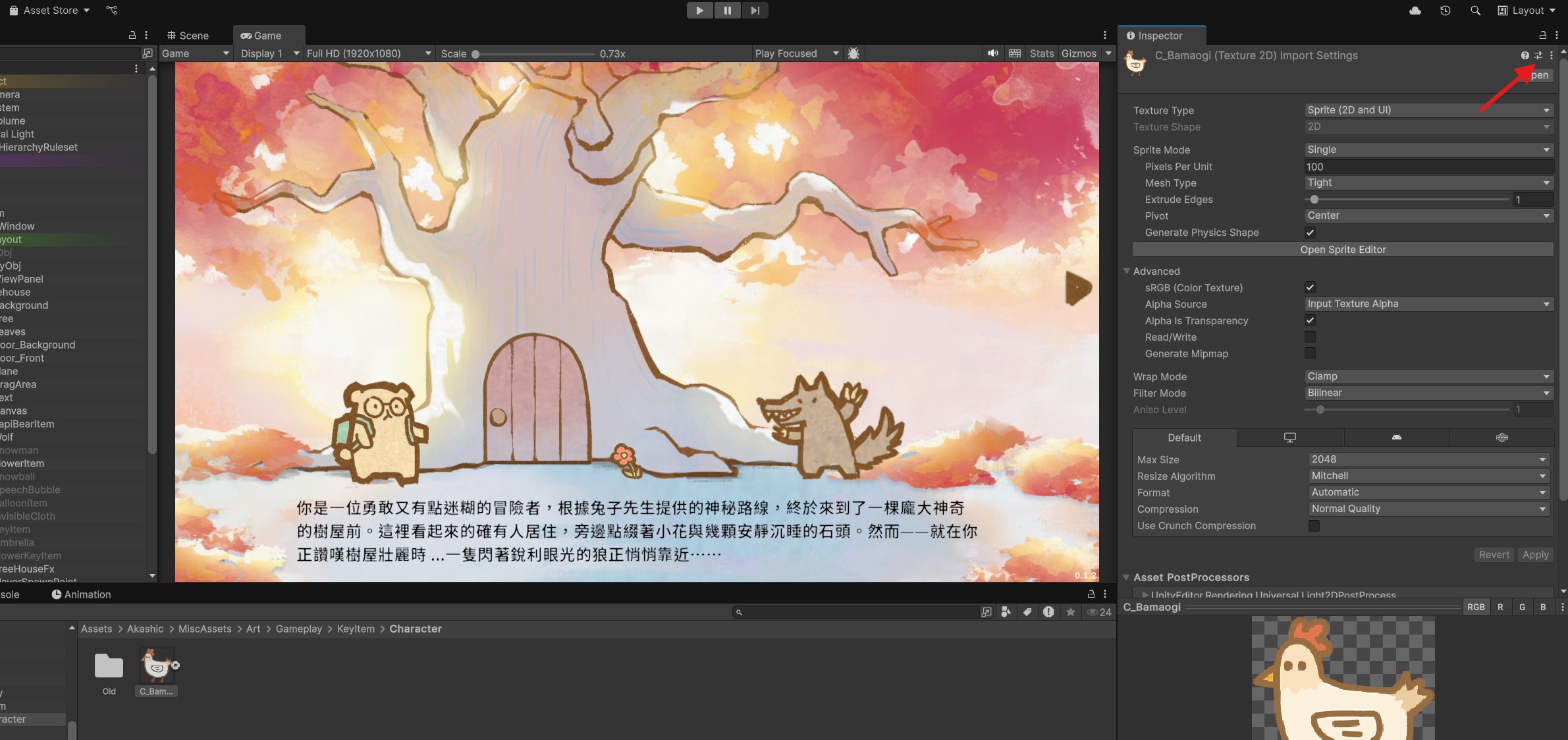Mute audio in Game view
The height and width of the screenshot is (740, 1568).
point(992,53)
